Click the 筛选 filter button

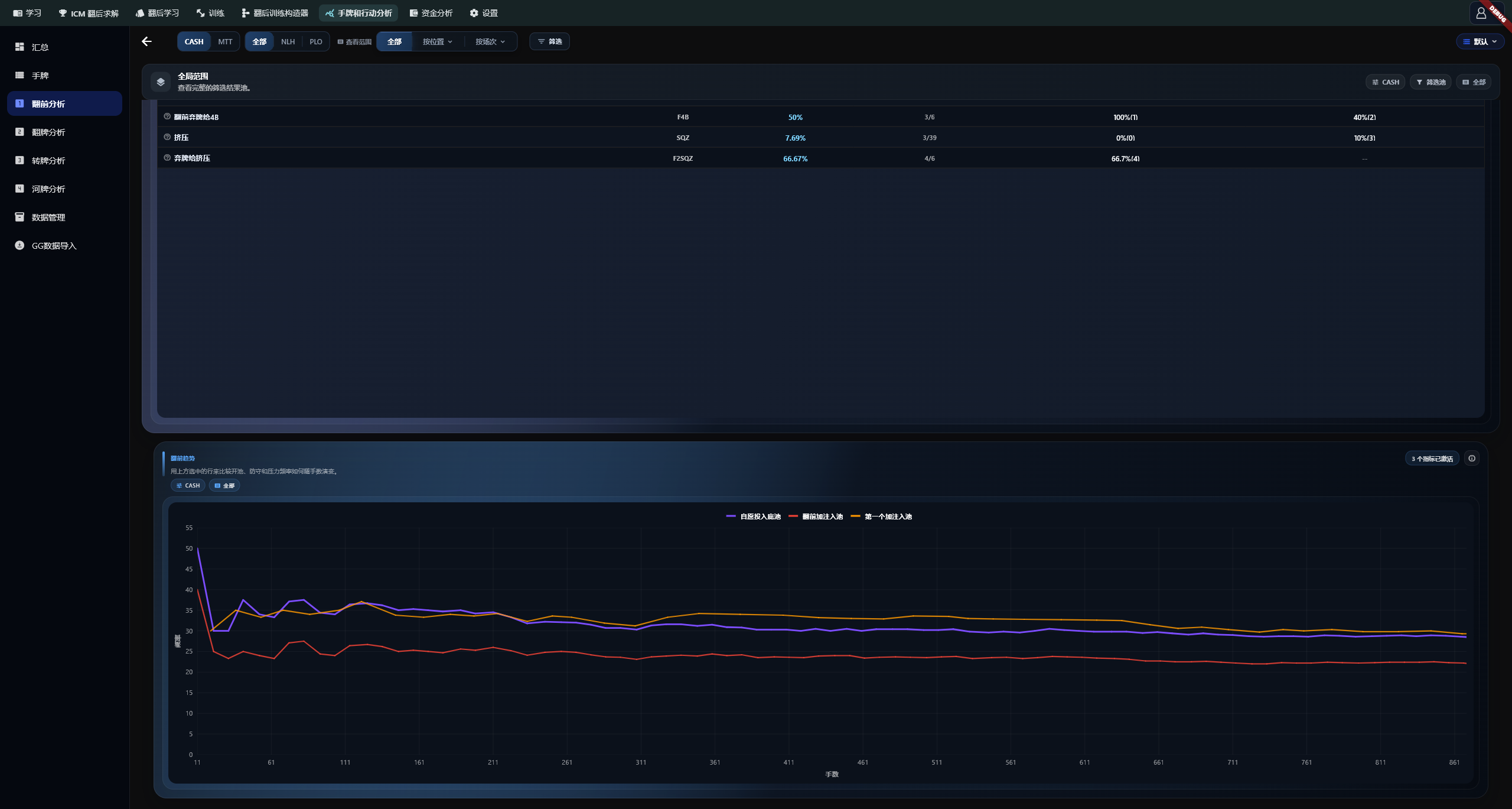549,41
